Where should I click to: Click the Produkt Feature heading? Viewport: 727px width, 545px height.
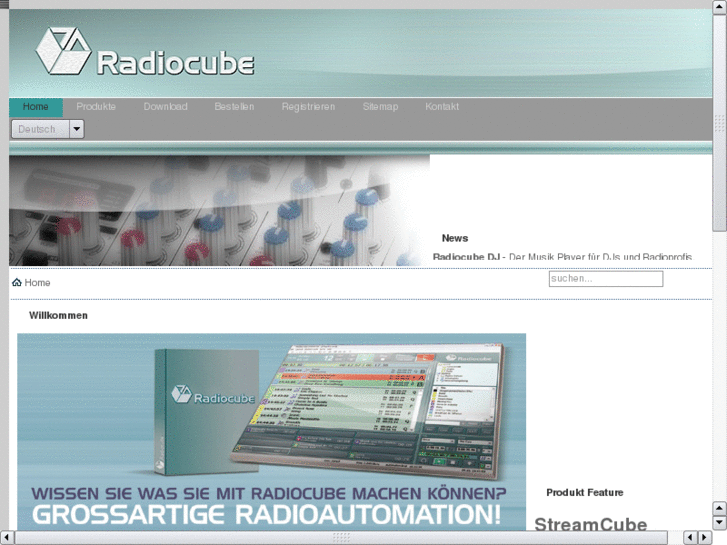(585, 493)
